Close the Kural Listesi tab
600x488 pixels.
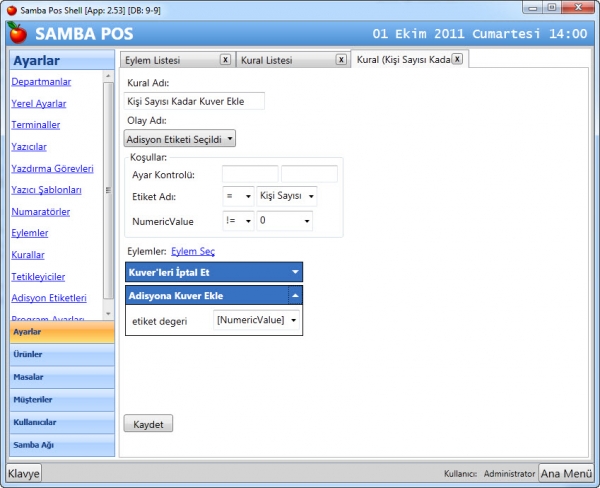[x=341, y=60]
